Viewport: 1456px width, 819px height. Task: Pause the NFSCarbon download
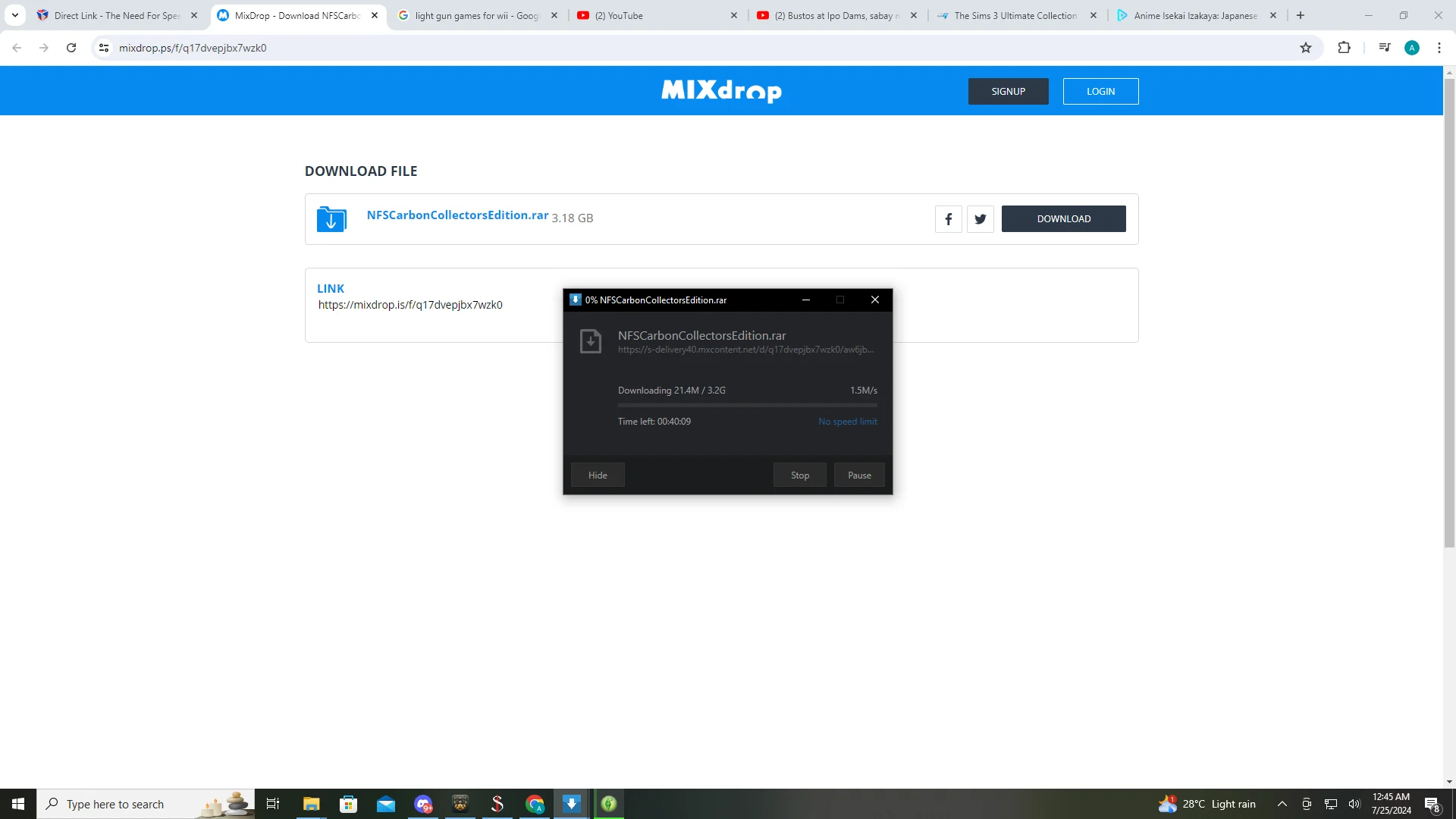(859, 475)
